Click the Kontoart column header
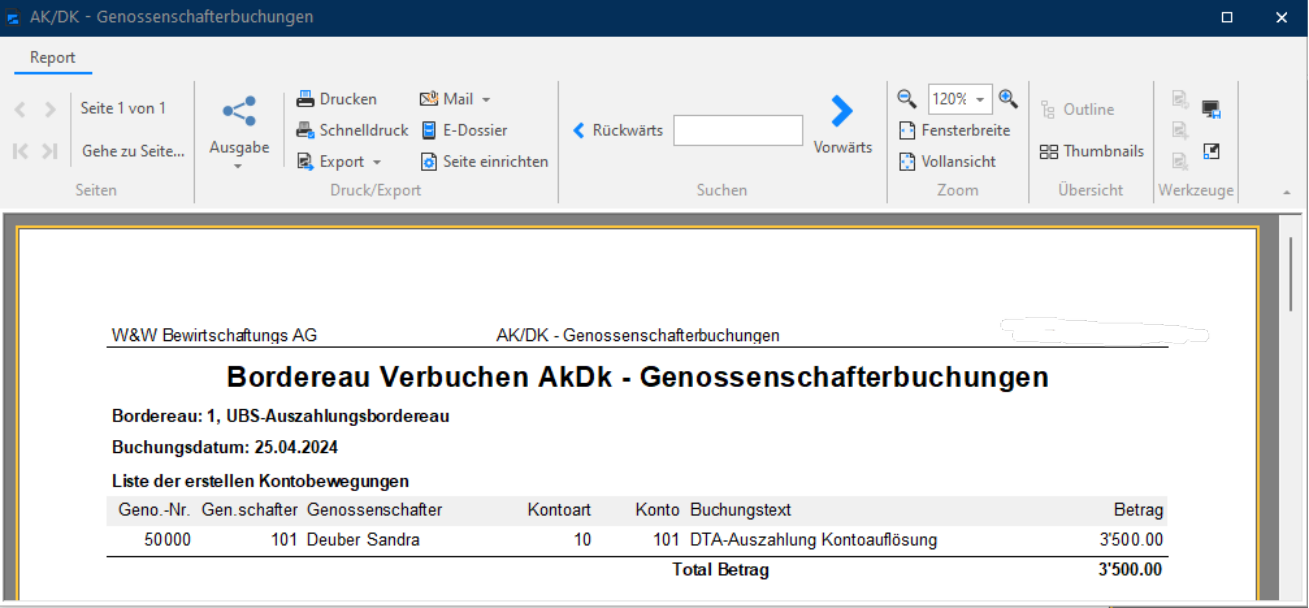Viewport: 1309px width, 608px height. click(x=559, y=510)
